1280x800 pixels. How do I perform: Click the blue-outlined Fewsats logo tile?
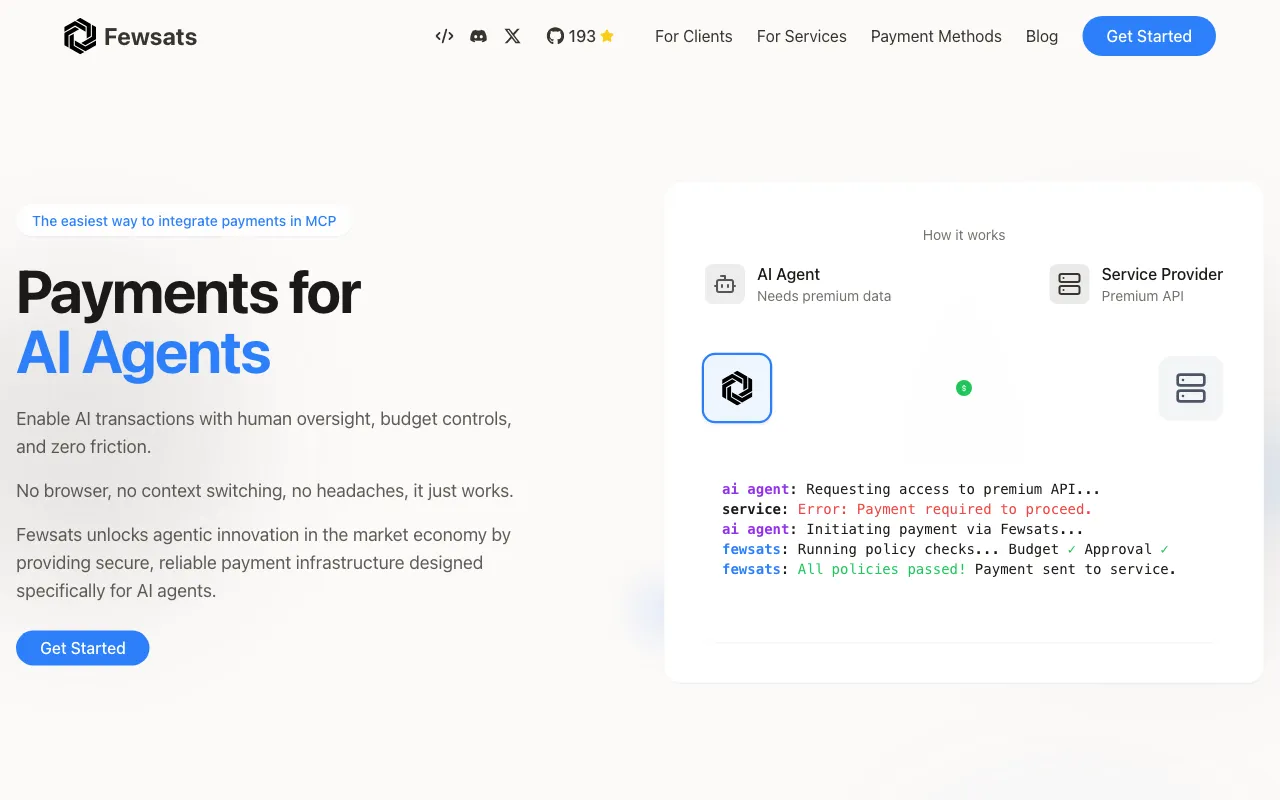[x=737, y=388]
